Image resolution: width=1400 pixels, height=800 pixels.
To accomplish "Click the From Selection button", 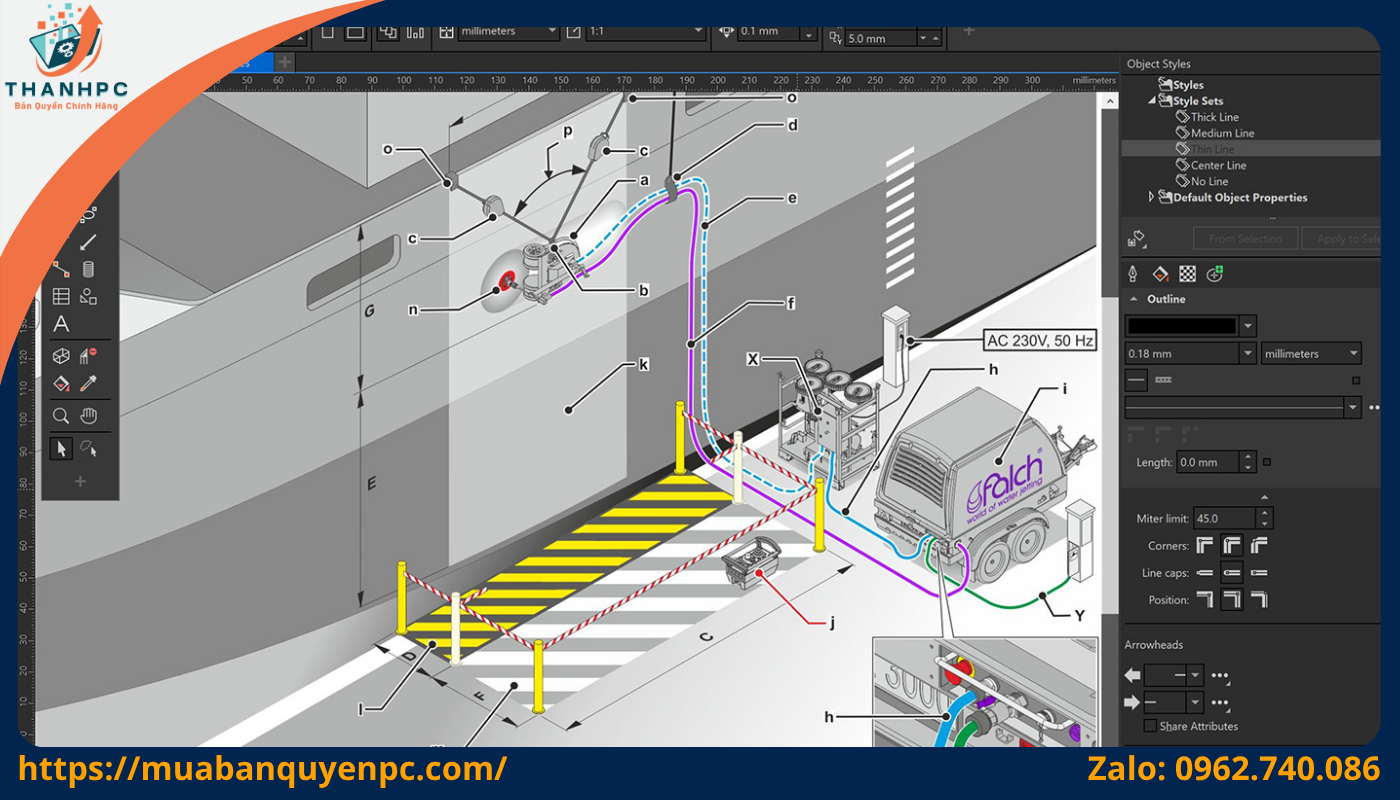I will [1245, 238].
